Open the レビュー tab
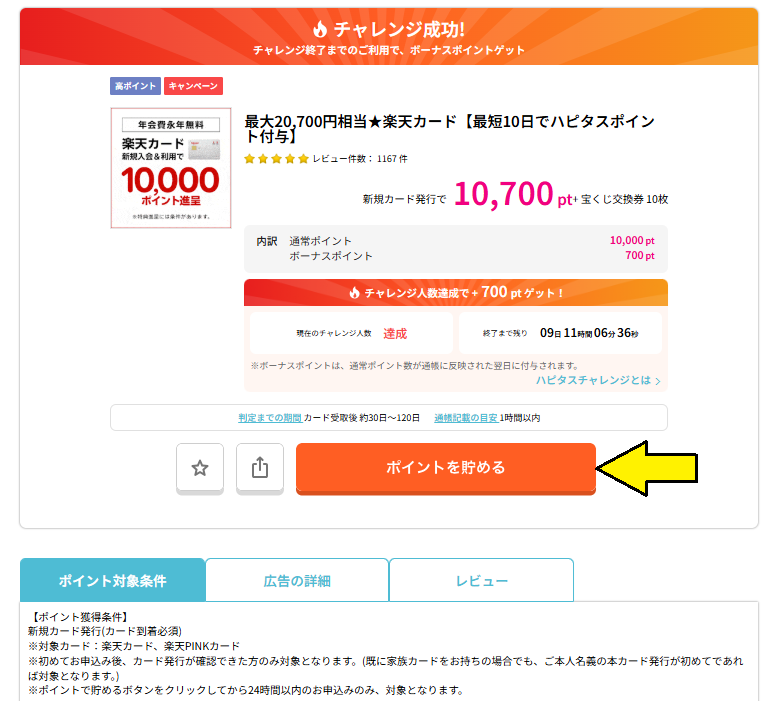Image resolution: width=777 pixels, height=701 pixels. 481,580
